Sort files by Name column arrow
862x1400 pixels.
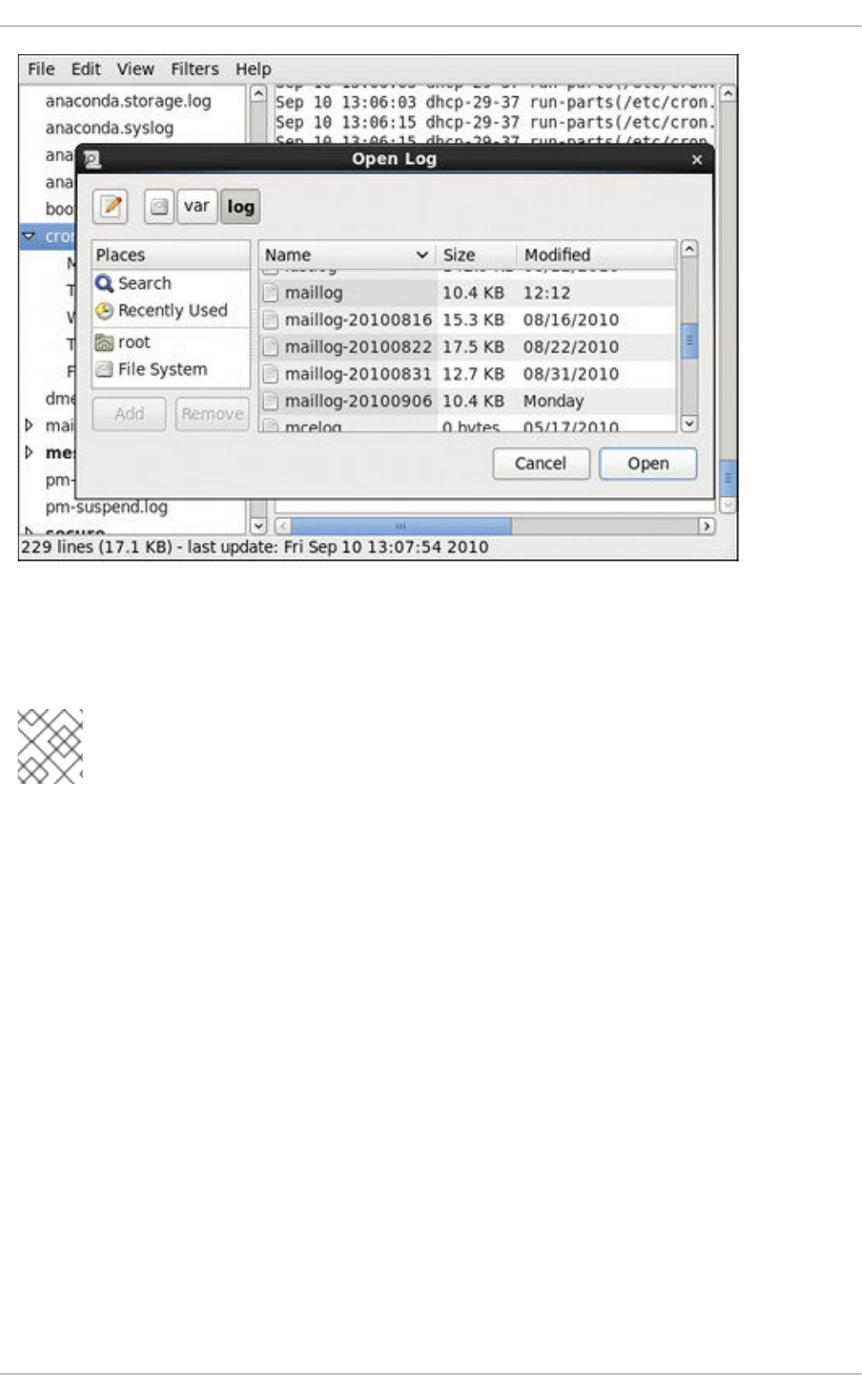click(422, 254)
